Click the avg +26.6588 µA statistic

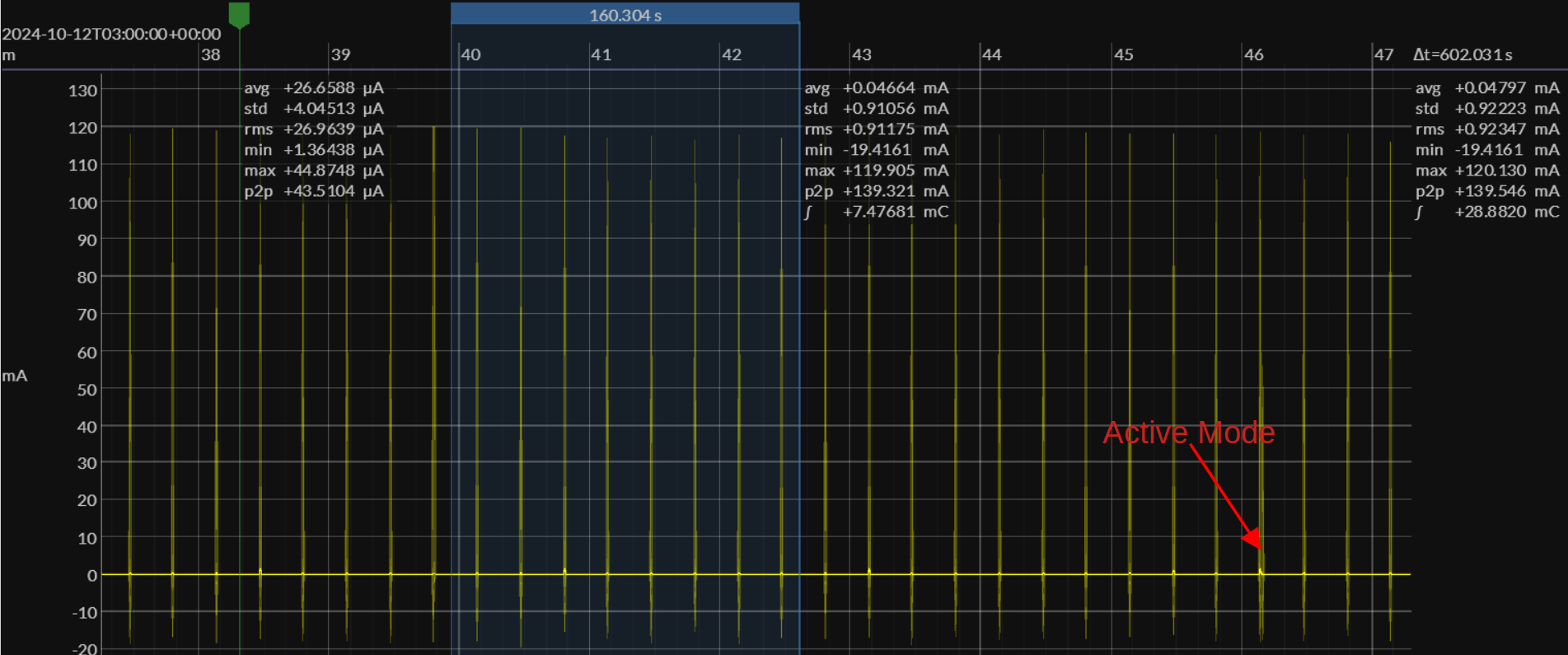click(314, 87)
